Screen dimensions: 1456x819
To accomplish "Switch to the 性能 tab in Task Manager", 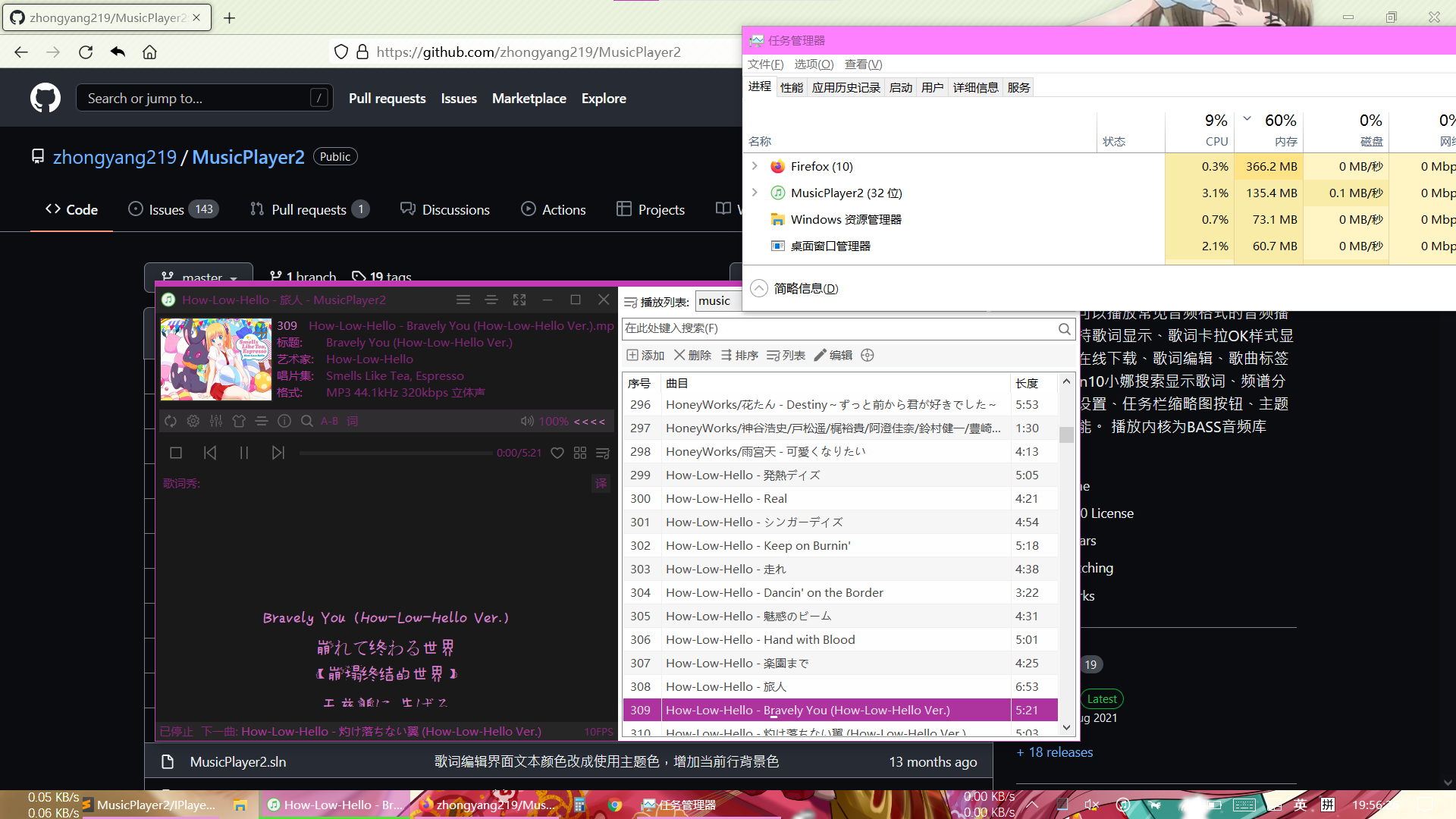I will pos(791,86).
